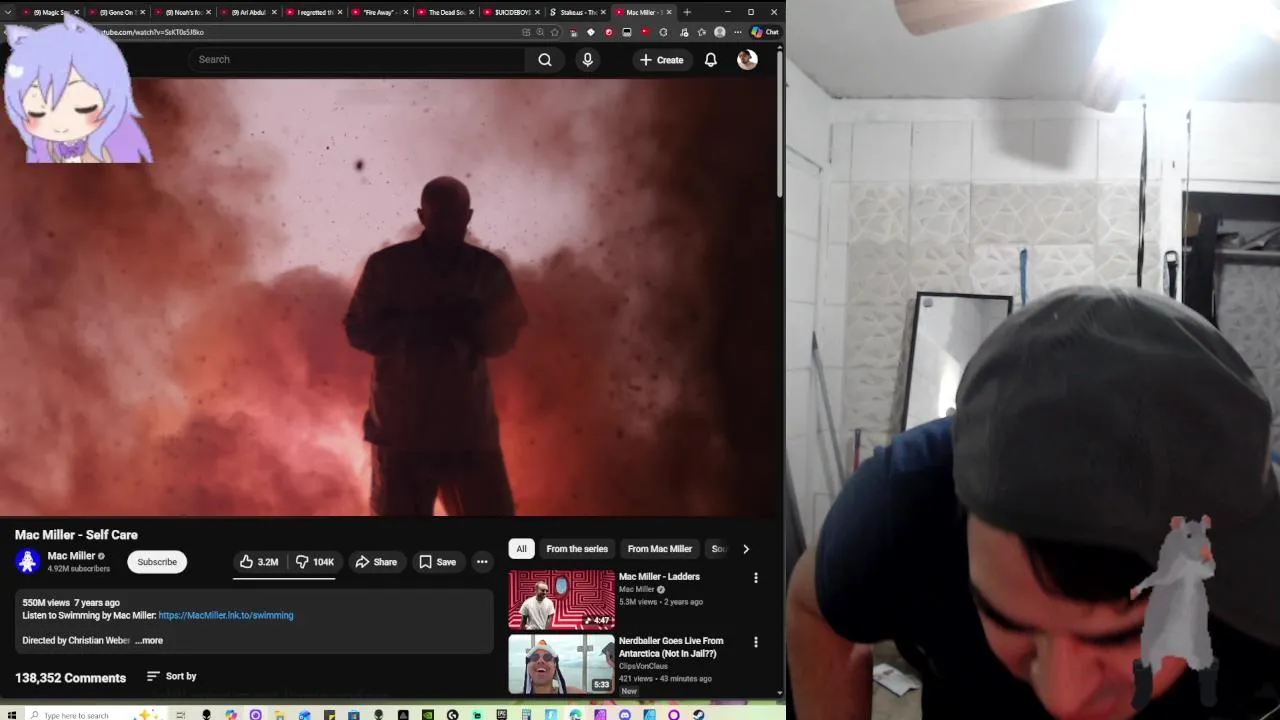Open Mac Miller - Ladders thumbnail
Screen dimensions: 1280x720
(x=562, y=599)
